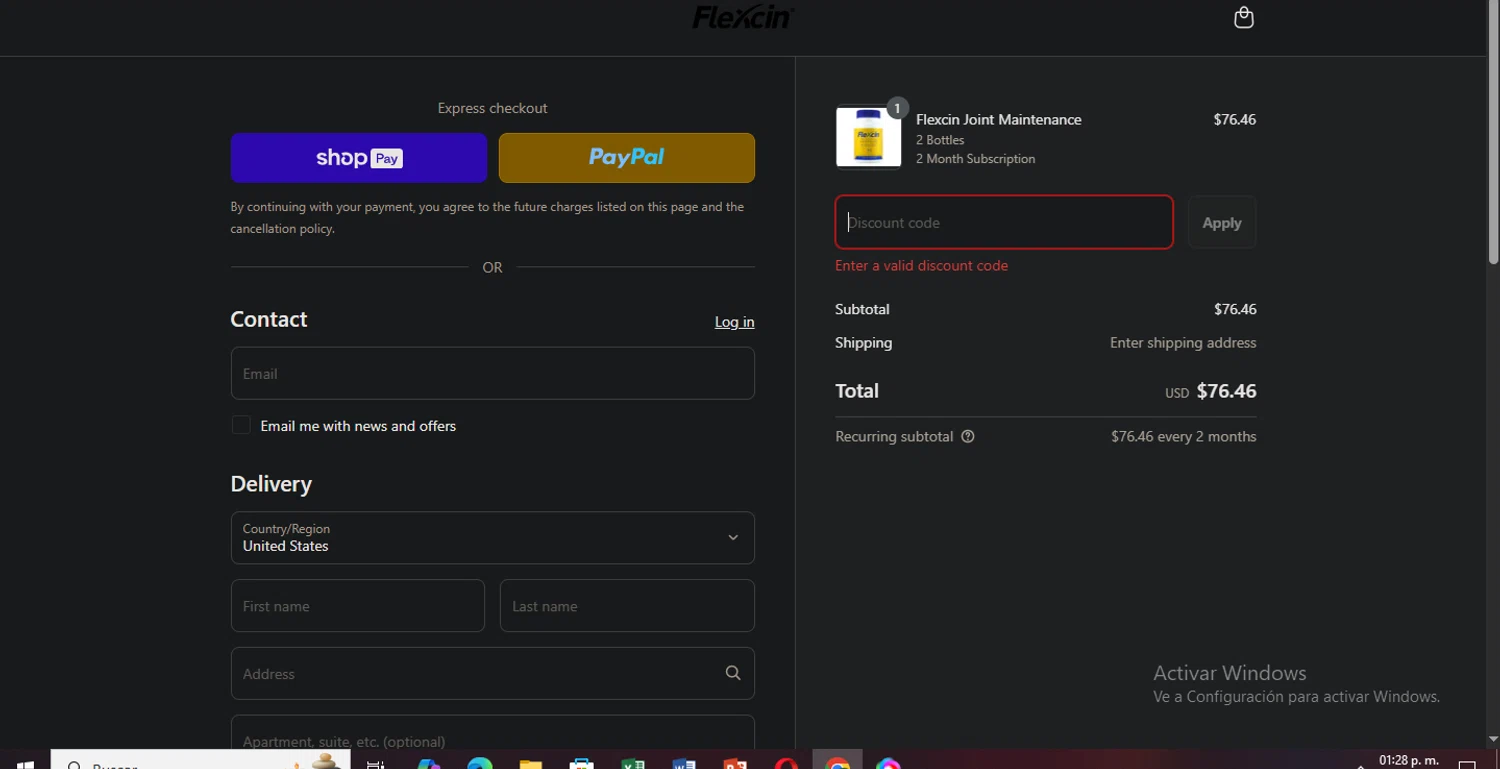1500x769 pixels.
Task: Pay with PayPal express checkout
Action: point(627,158)
